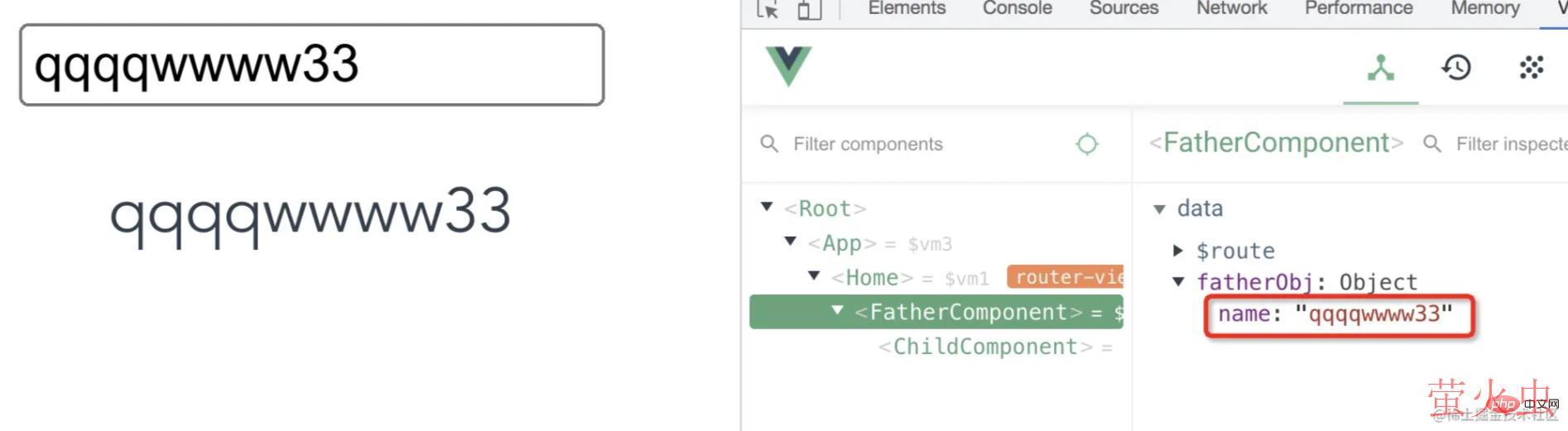Viewport: 1568px width, 431px height.
Task: Open the Vue components tree view
Action: pos(1380,67)
